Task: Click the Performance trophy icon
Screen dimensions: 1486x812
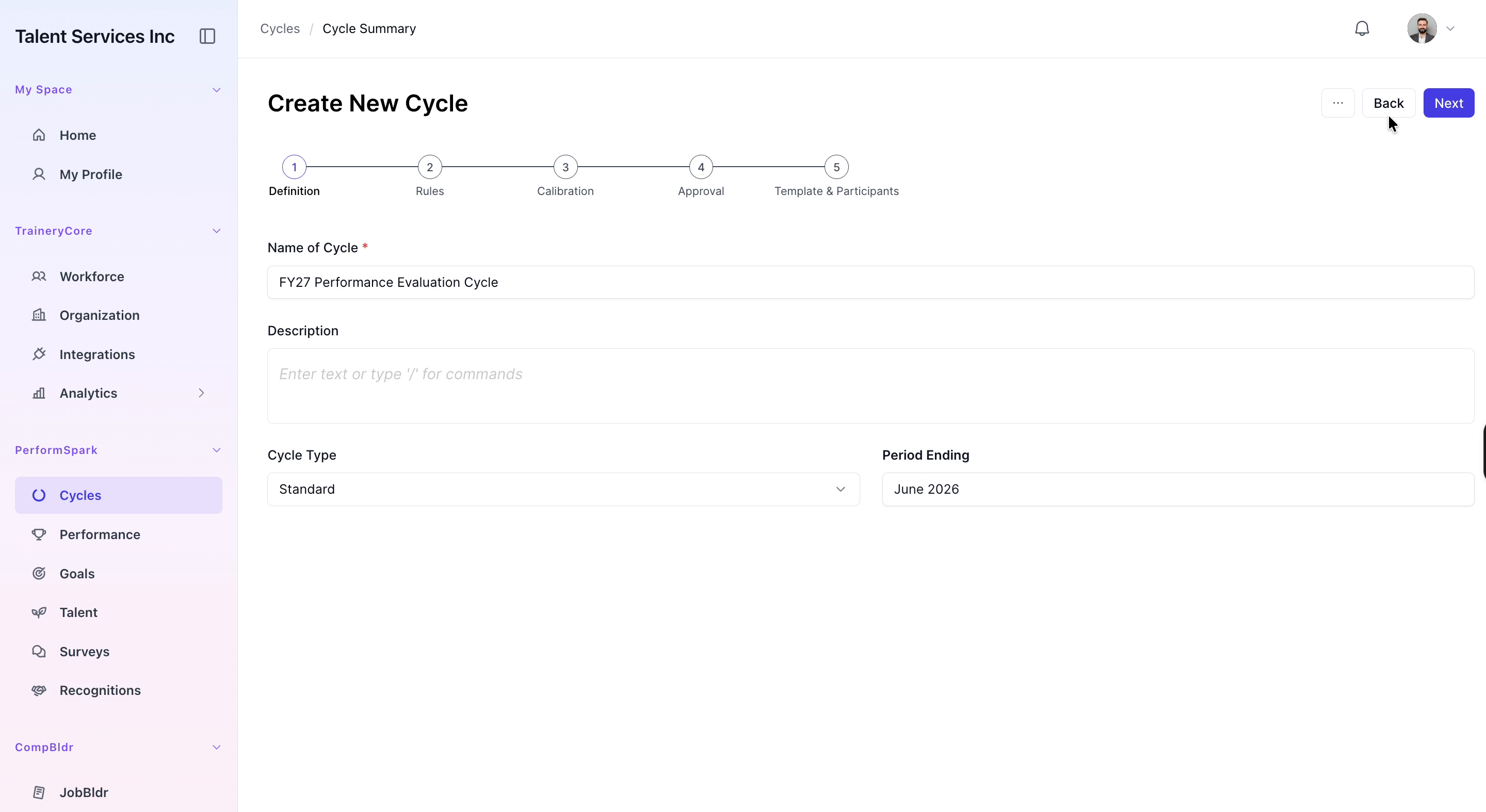Action: (39, 534)
